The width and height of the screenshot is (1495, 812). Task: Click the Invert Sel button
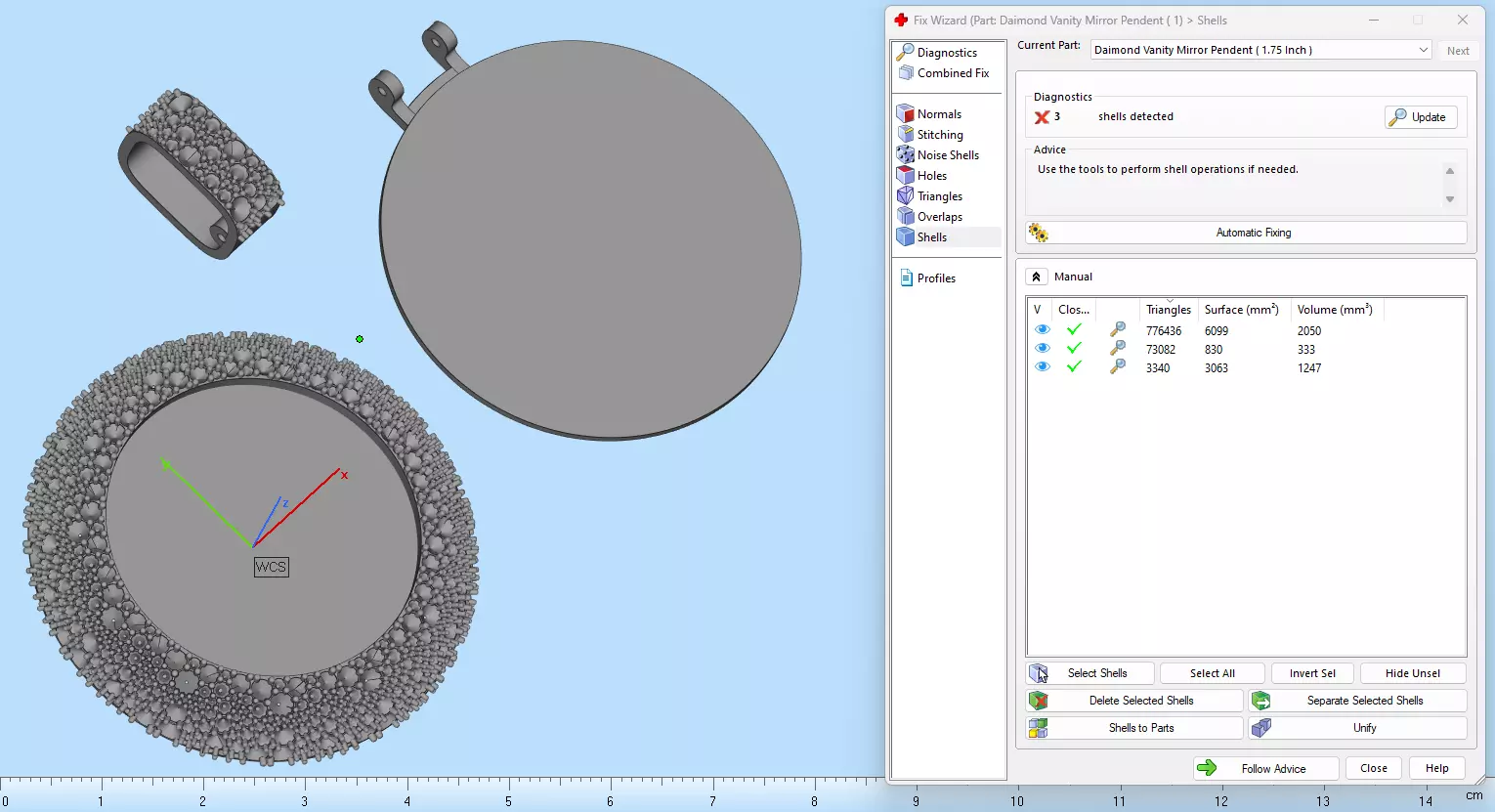point(1312,673)
